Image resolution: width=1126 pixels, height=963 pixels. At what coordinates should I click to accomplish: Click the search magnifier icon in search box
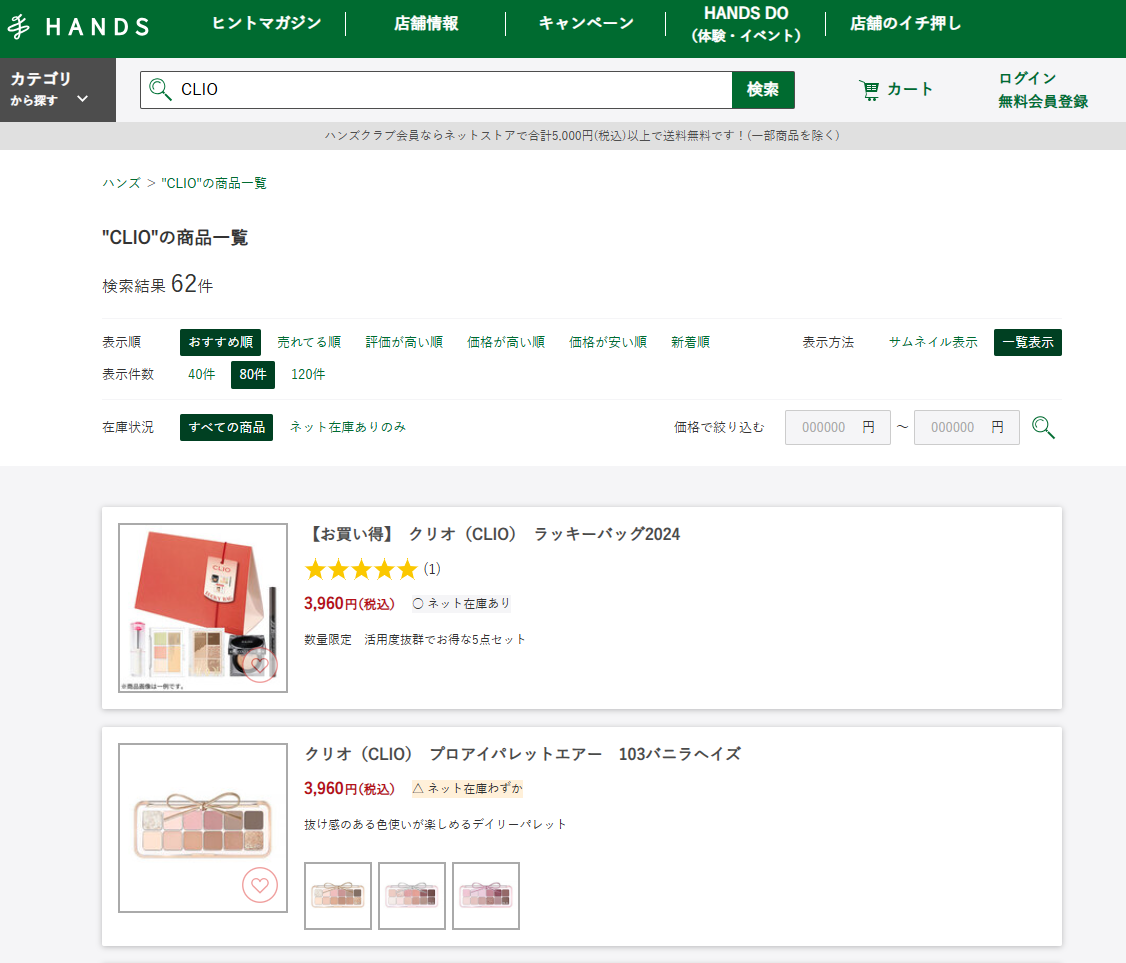coord(160,90)
